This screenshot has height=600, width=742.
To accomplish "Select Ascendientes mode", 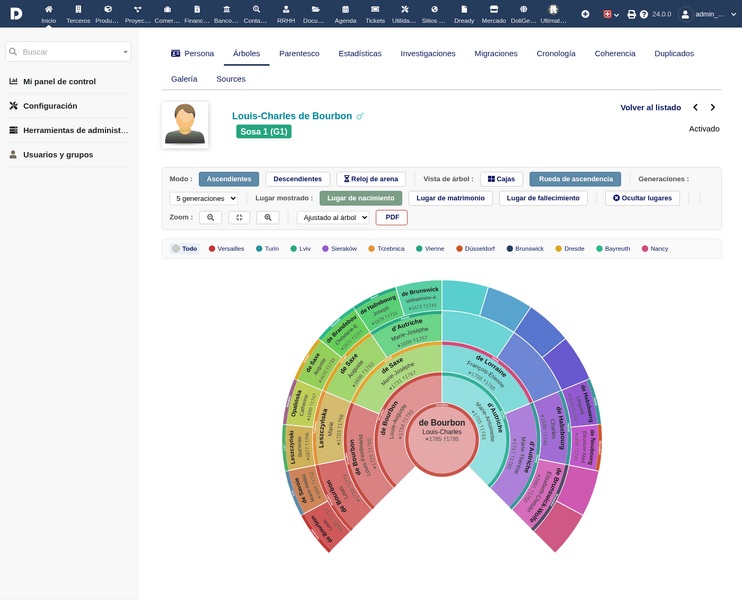I will click(229, 179).
